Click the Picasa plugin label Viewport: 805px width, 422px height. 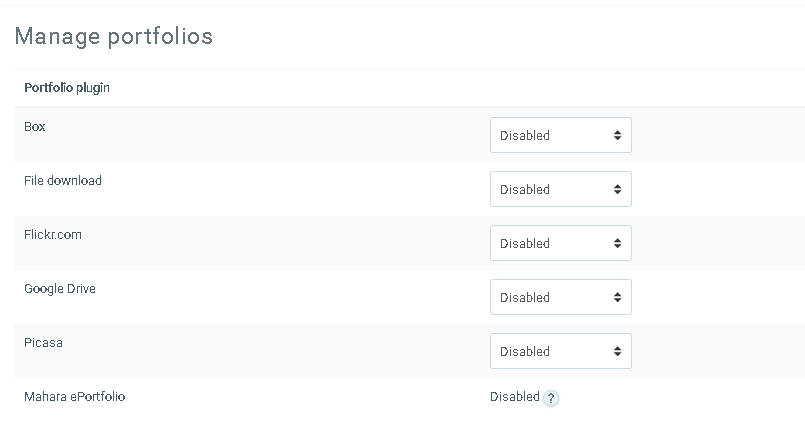click(x=43, y=343)
